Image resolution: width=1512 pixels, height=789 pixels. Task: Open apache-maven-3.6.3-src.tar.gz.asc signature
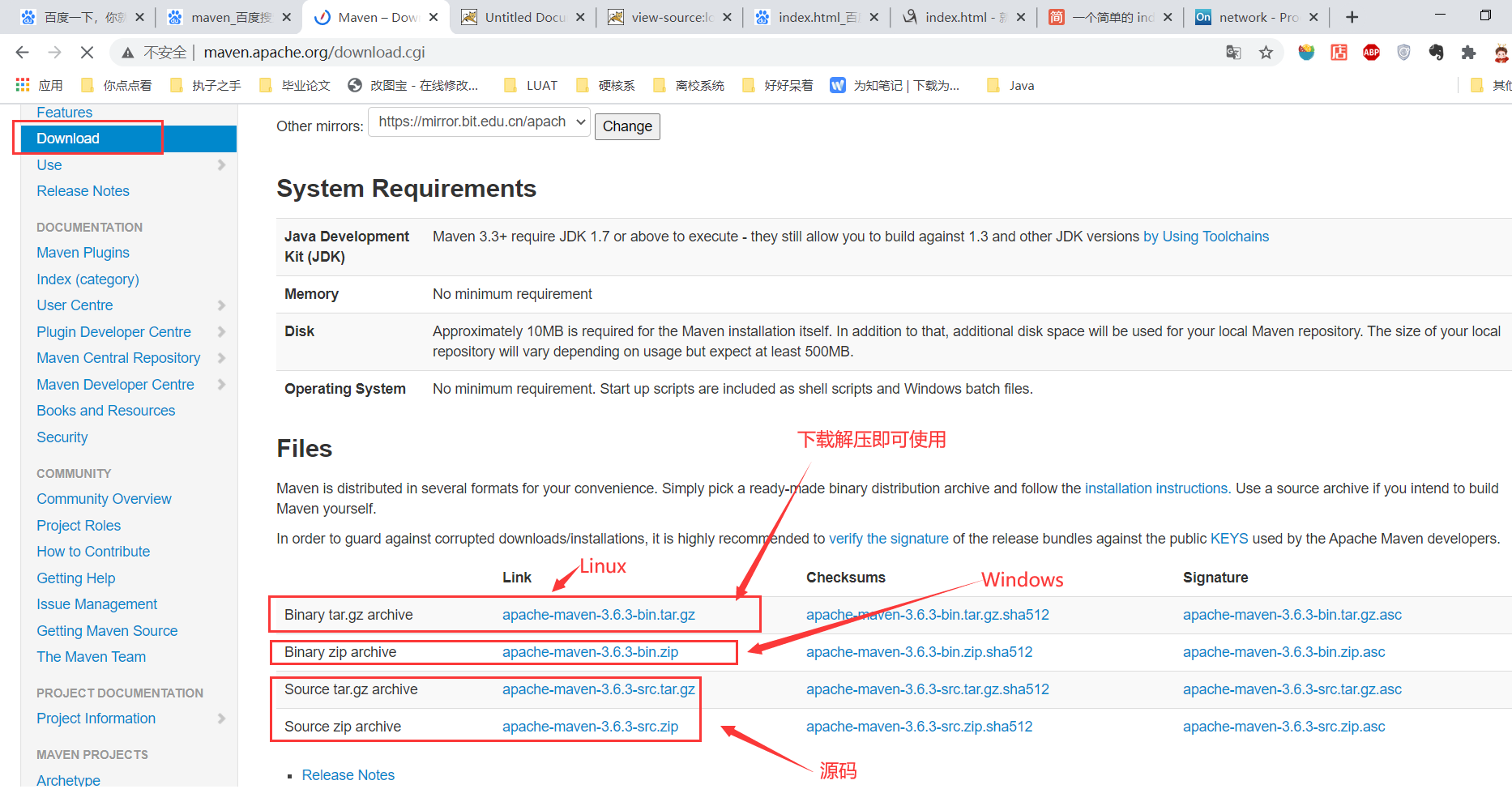(x=1292, y=689)
